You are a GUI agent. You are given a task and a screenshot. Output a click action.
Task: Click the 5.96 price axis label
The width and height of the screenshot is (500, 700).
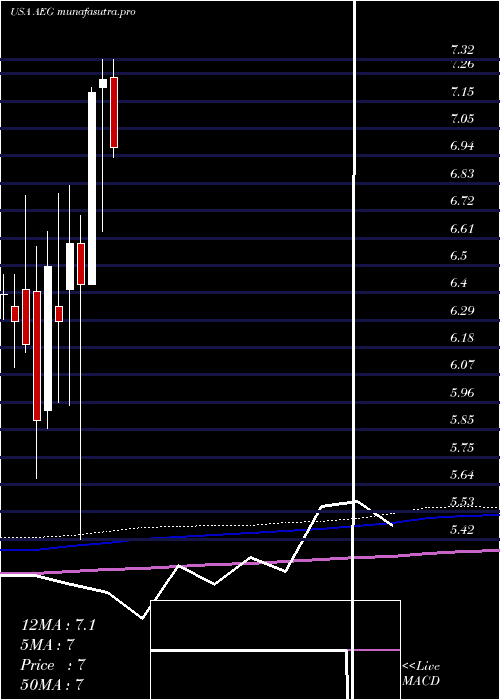pyautogui.click(x=462, y=393)
